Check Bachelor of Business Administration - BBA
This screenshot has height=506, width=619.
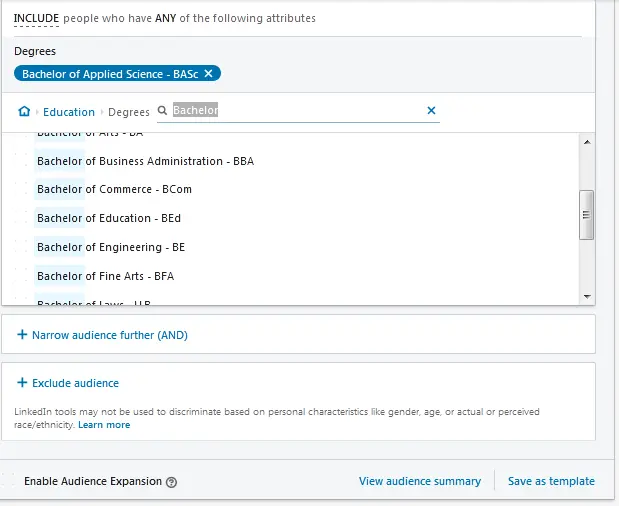(144, 161)
